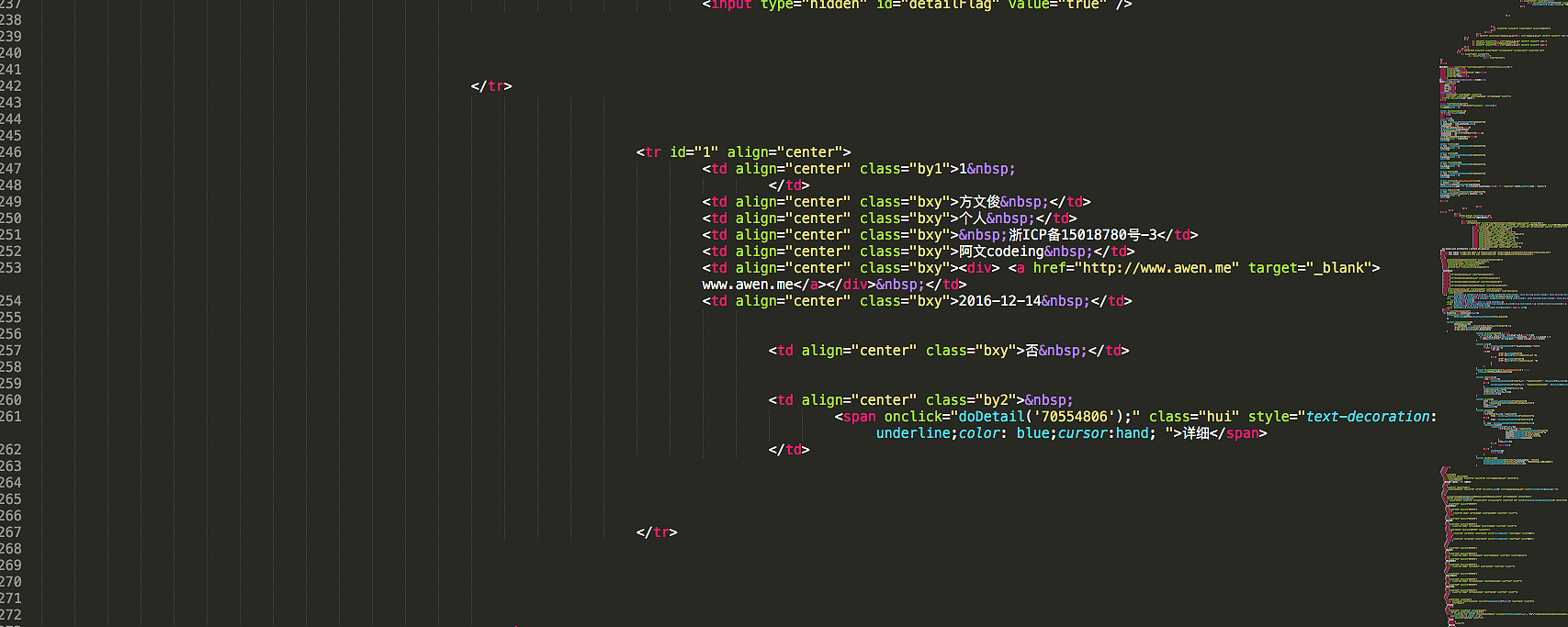Click the 详细 span text
The width and height of the screenshot is (1568, 627).
tap(1196, 433)
